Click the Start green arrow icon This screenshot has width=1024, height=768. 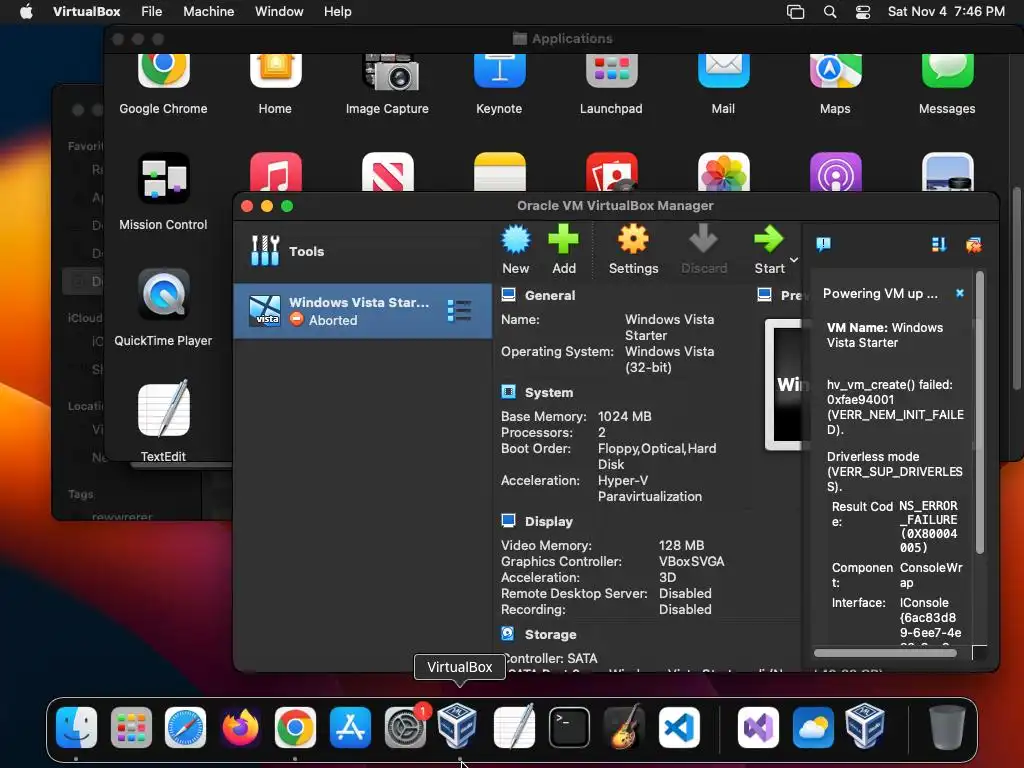(x=769, y=240)
